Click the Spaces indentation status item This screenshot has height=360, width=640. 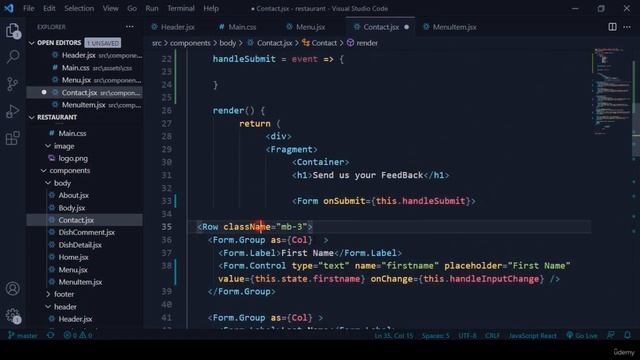click(436, 336)
